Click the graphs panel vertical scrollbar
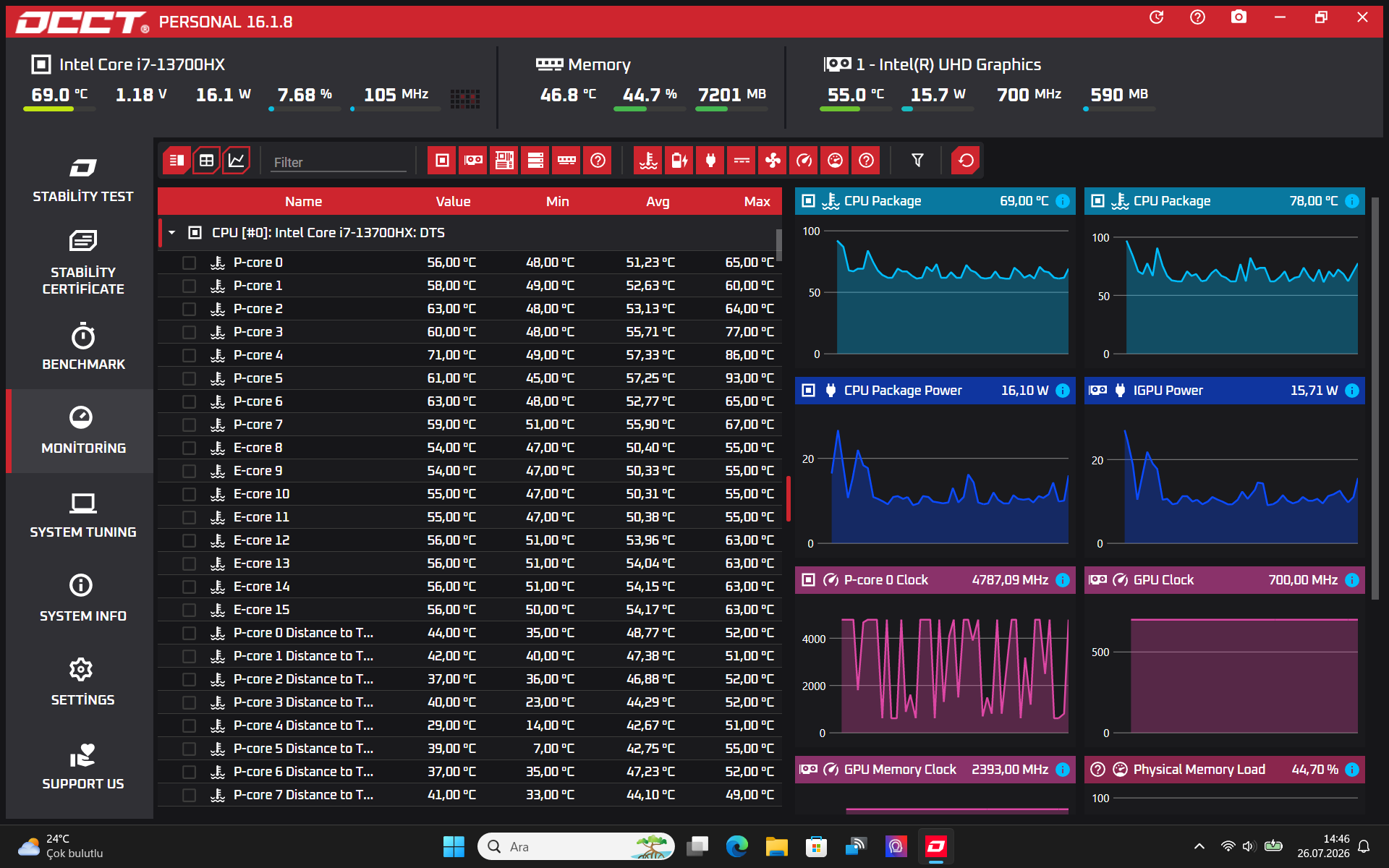The width and height of the screenshot is (1389, 868). click(1375, 398)
